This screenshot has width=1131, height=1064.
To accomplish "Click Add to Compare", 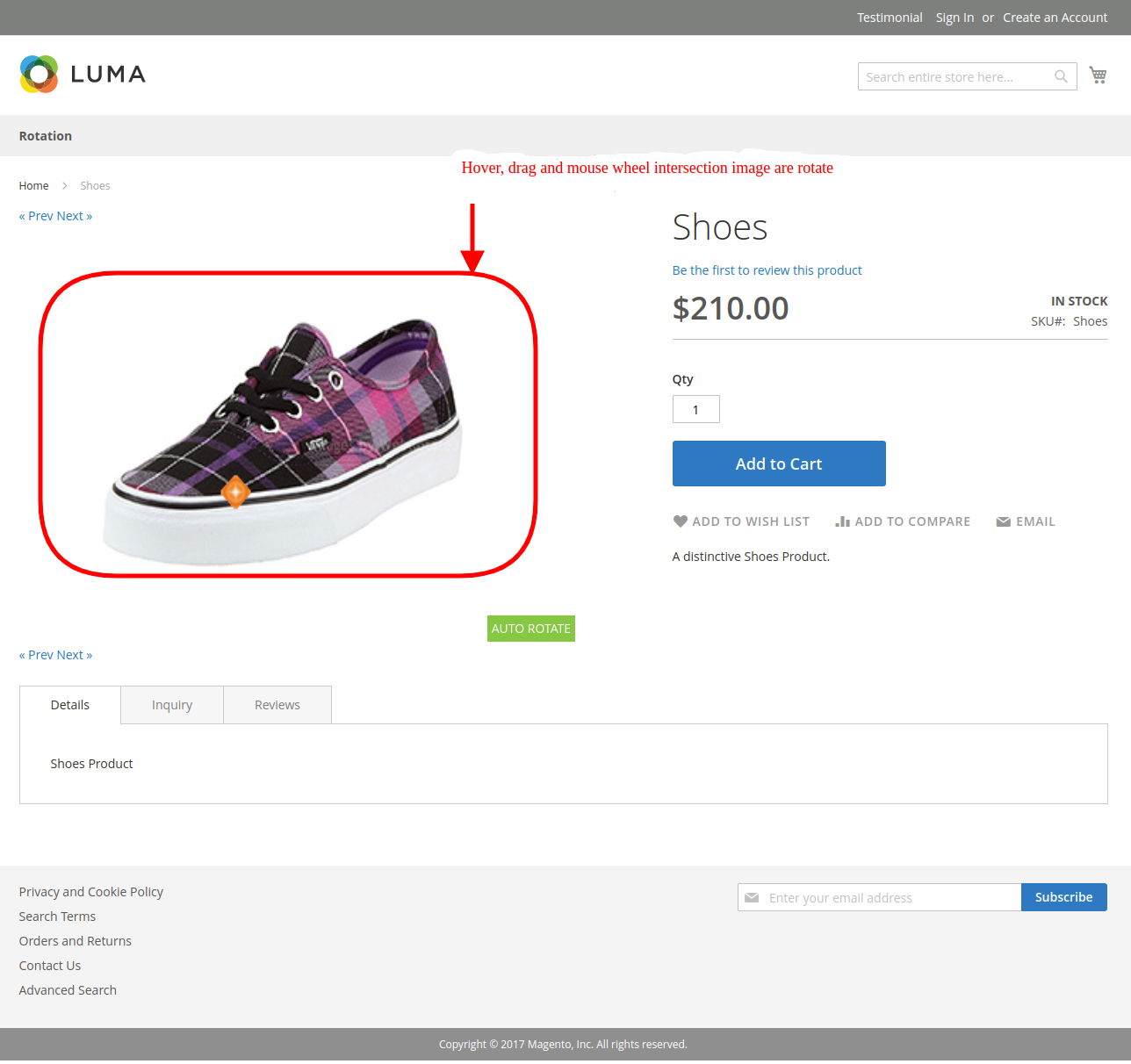I will (903, 521).
